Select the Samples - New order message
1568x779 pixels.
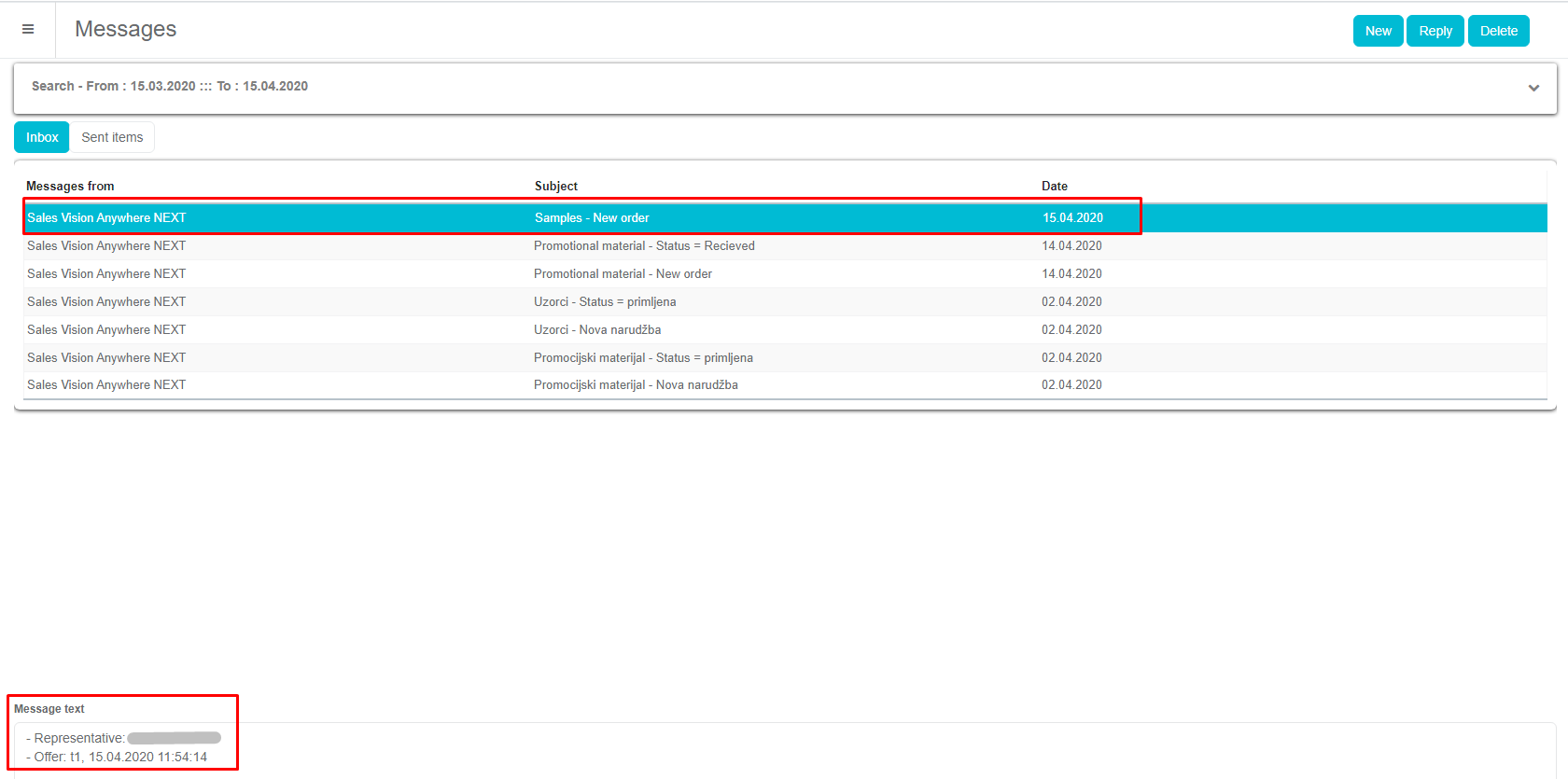click(x=591, y=217)
